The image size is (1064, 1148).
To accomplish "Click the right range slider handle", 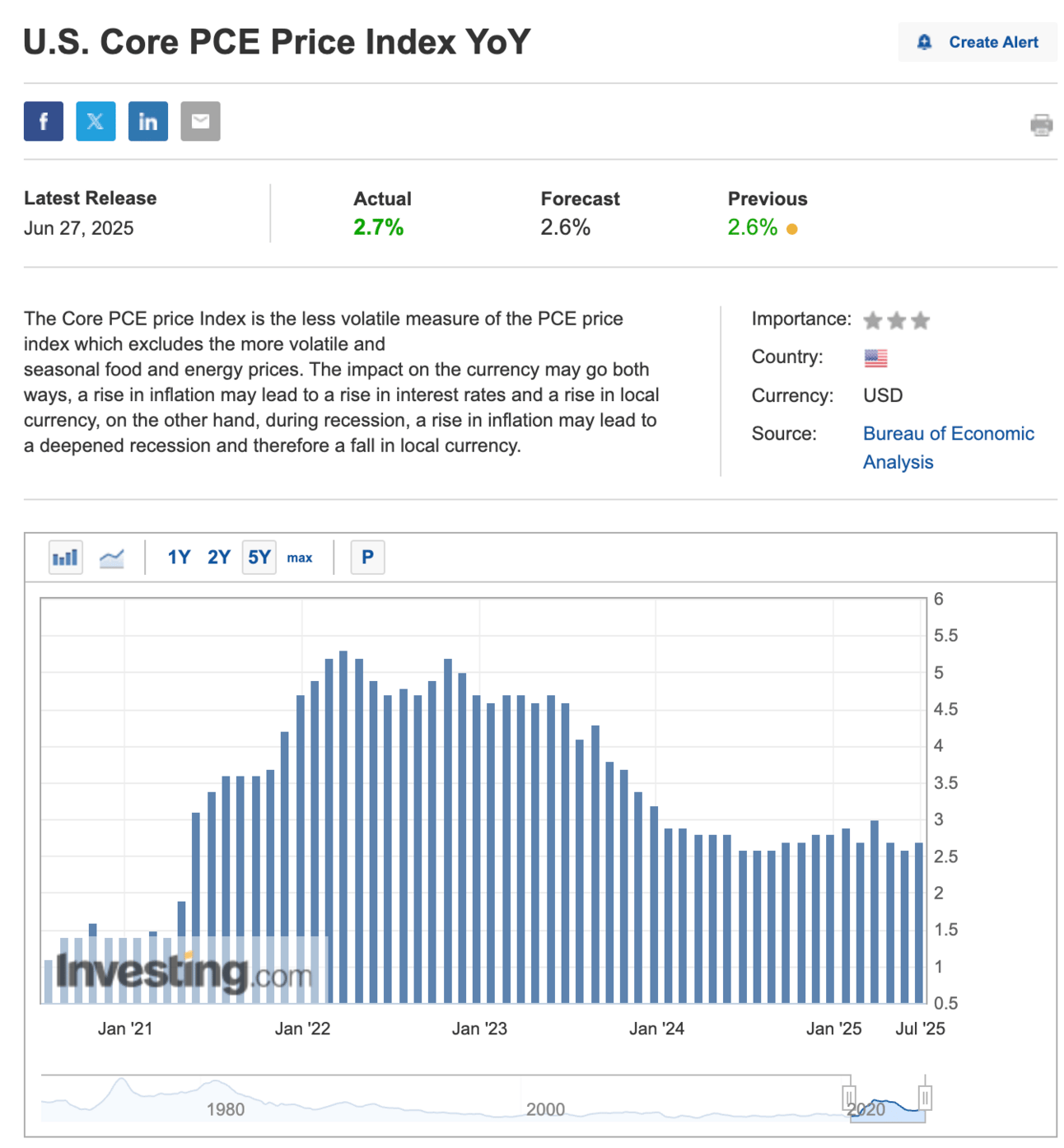I will 925,1097.
